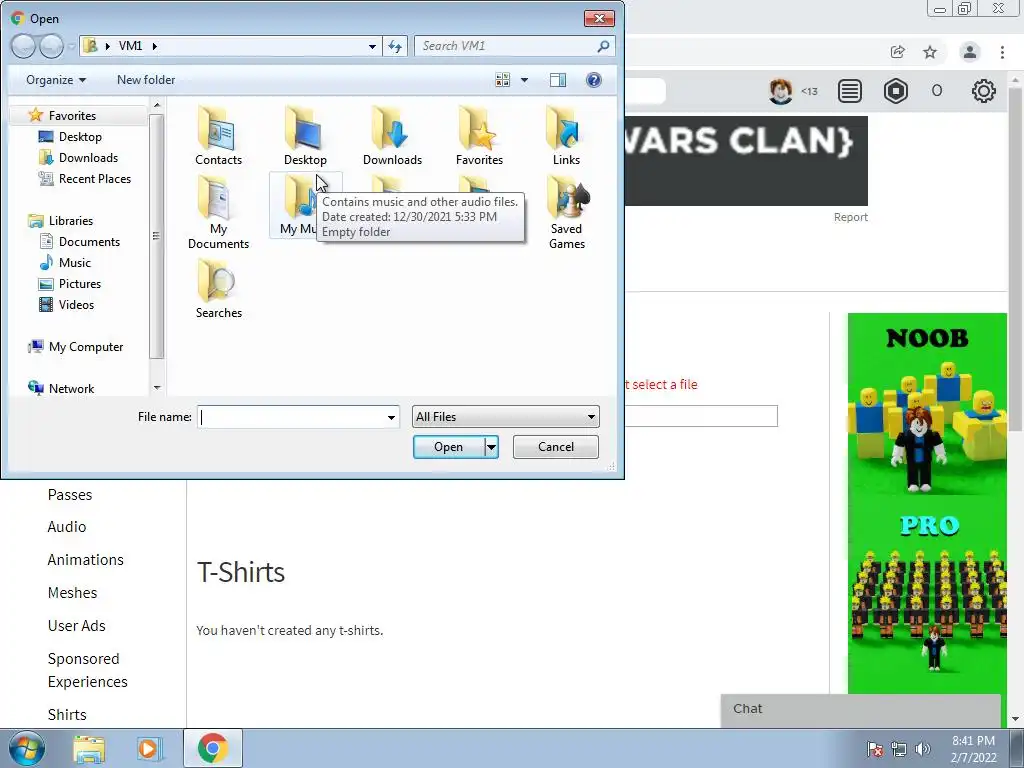Select the My Documents folder
Viewport: 1024px width, 768px height.
218,212
